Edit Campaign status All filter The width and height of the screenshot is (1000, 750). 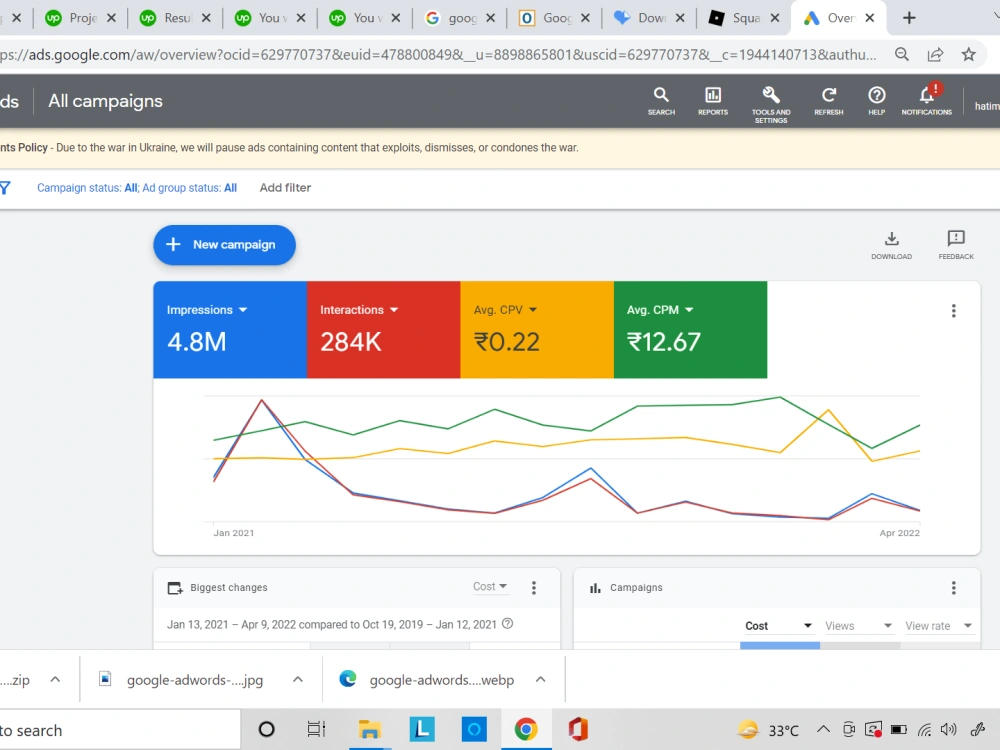pos(87,188)
